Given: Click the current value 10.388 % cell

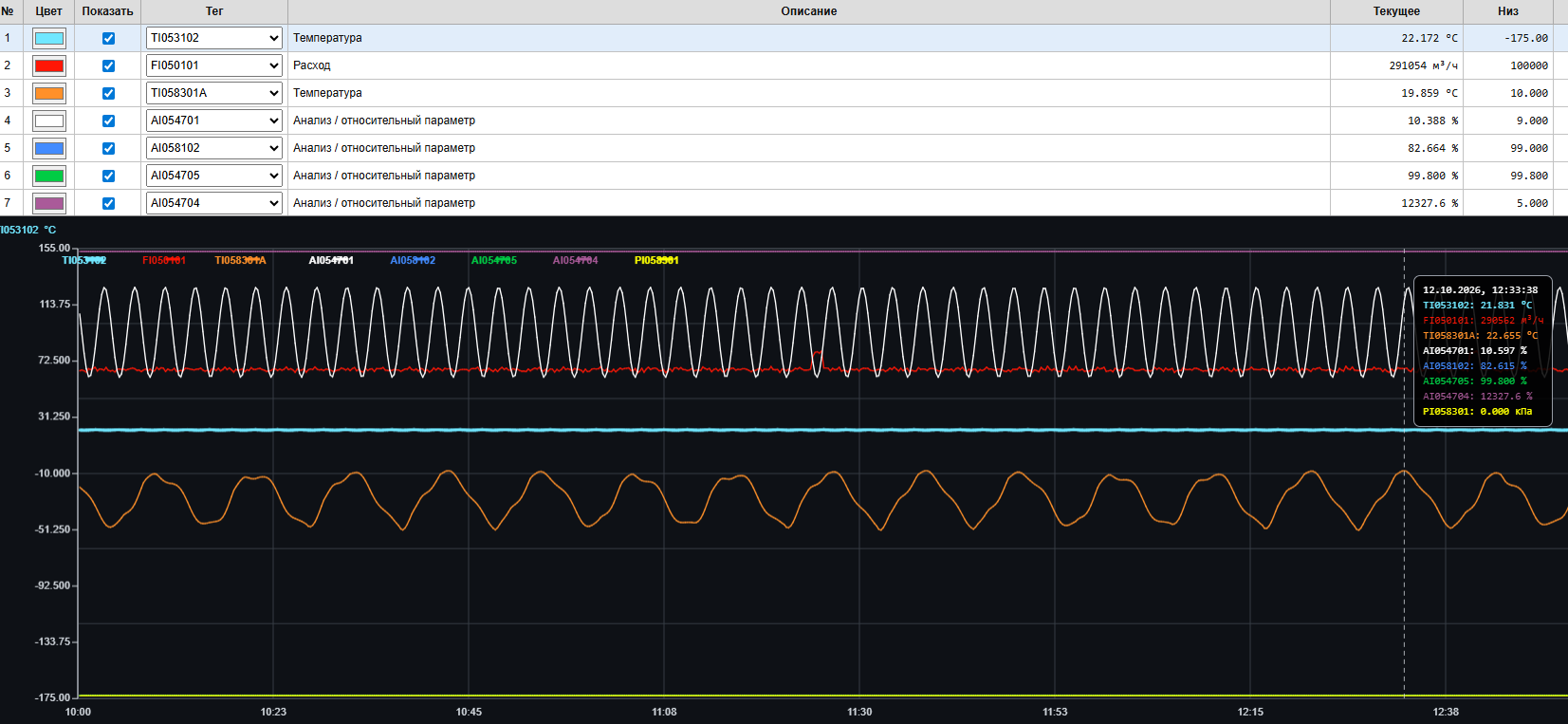Looking at the screenshot, I should [1396, 121].
